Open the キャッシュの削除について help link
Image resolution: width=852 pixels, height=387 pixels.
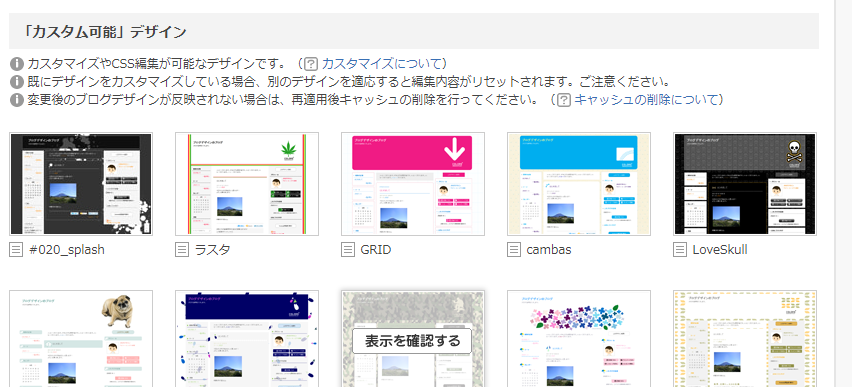coord(646,100)
